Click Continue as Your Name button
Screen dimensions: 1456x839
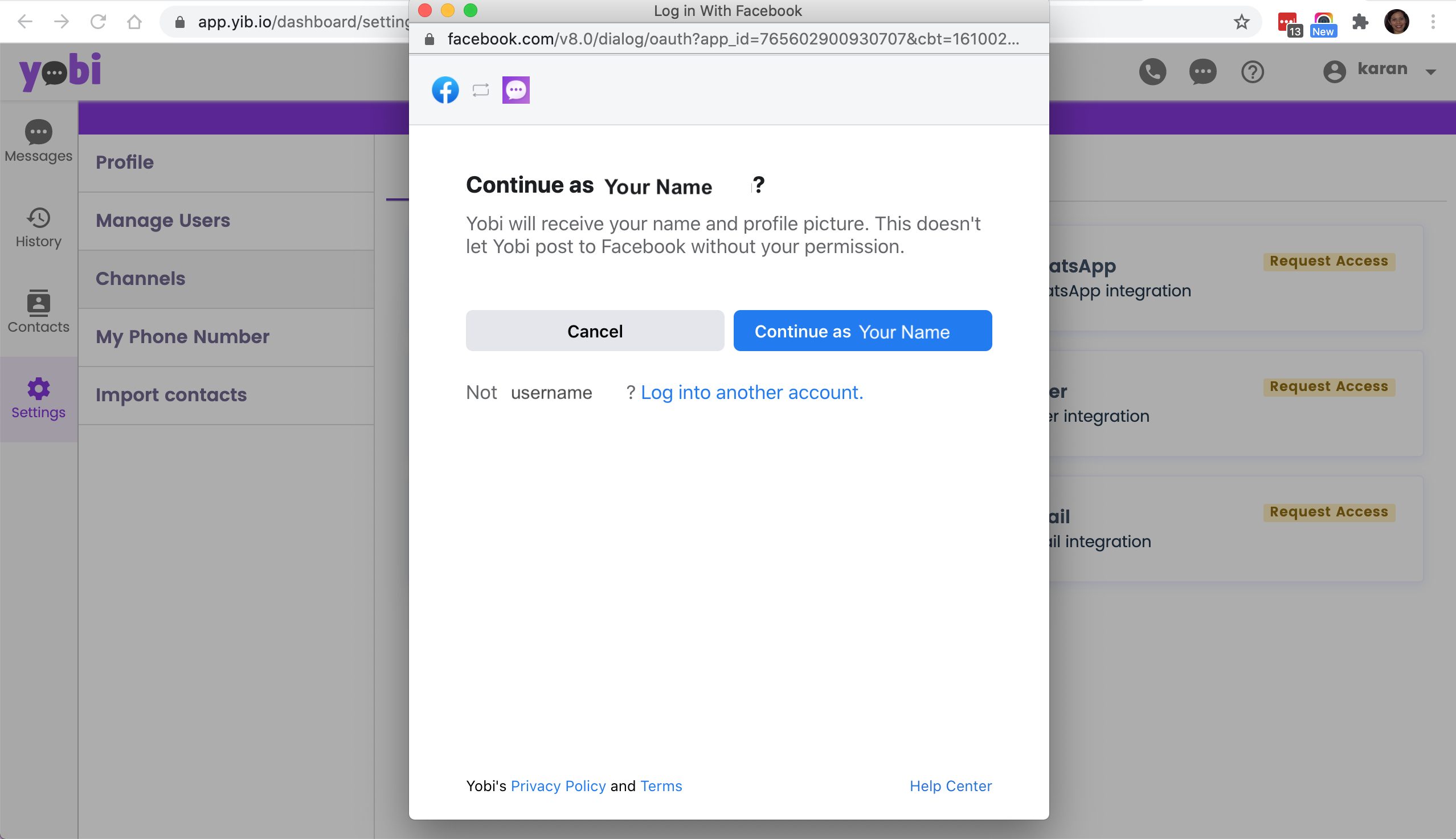click(x=862, y=331)
